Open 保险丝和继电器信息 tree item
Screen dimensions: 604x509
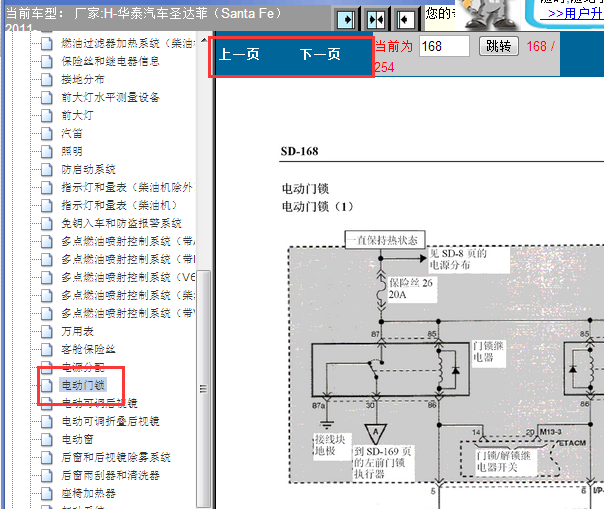(110, 61)
